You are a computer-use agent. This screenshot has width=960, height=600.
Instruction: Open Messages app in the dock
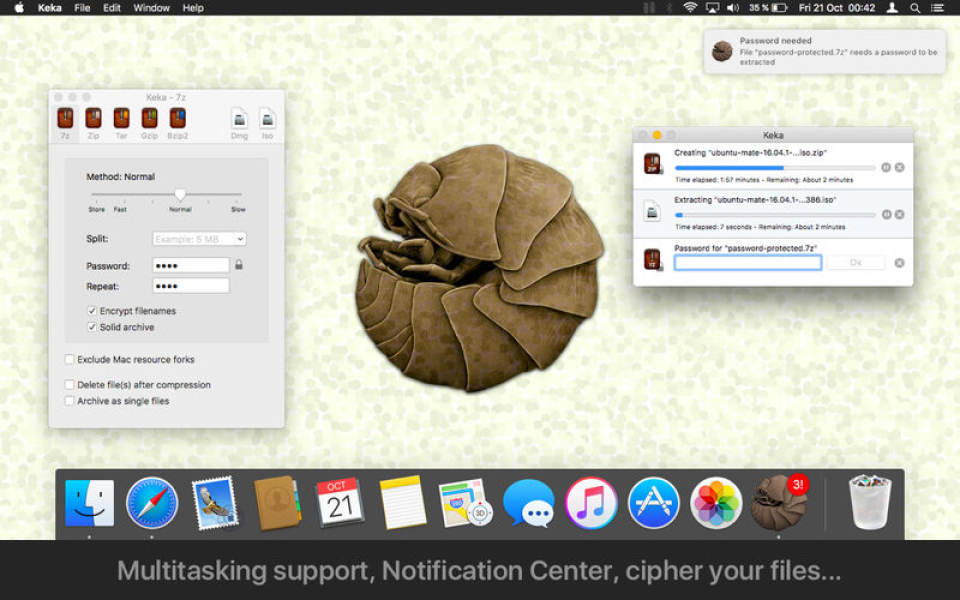pos(528,503)
